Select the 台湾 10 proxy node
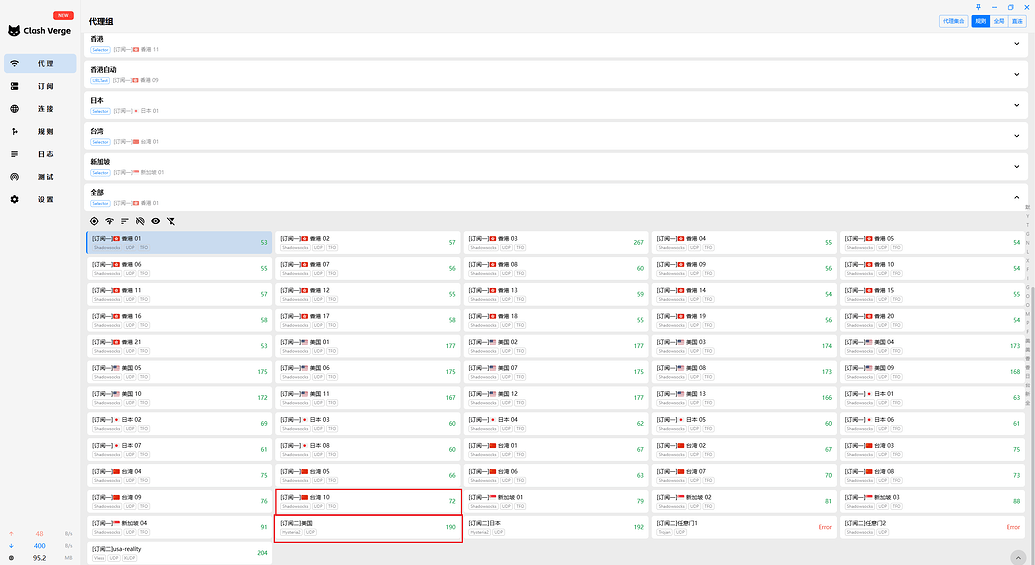Screen dimensions: 1035x565 tap(367, 501)
